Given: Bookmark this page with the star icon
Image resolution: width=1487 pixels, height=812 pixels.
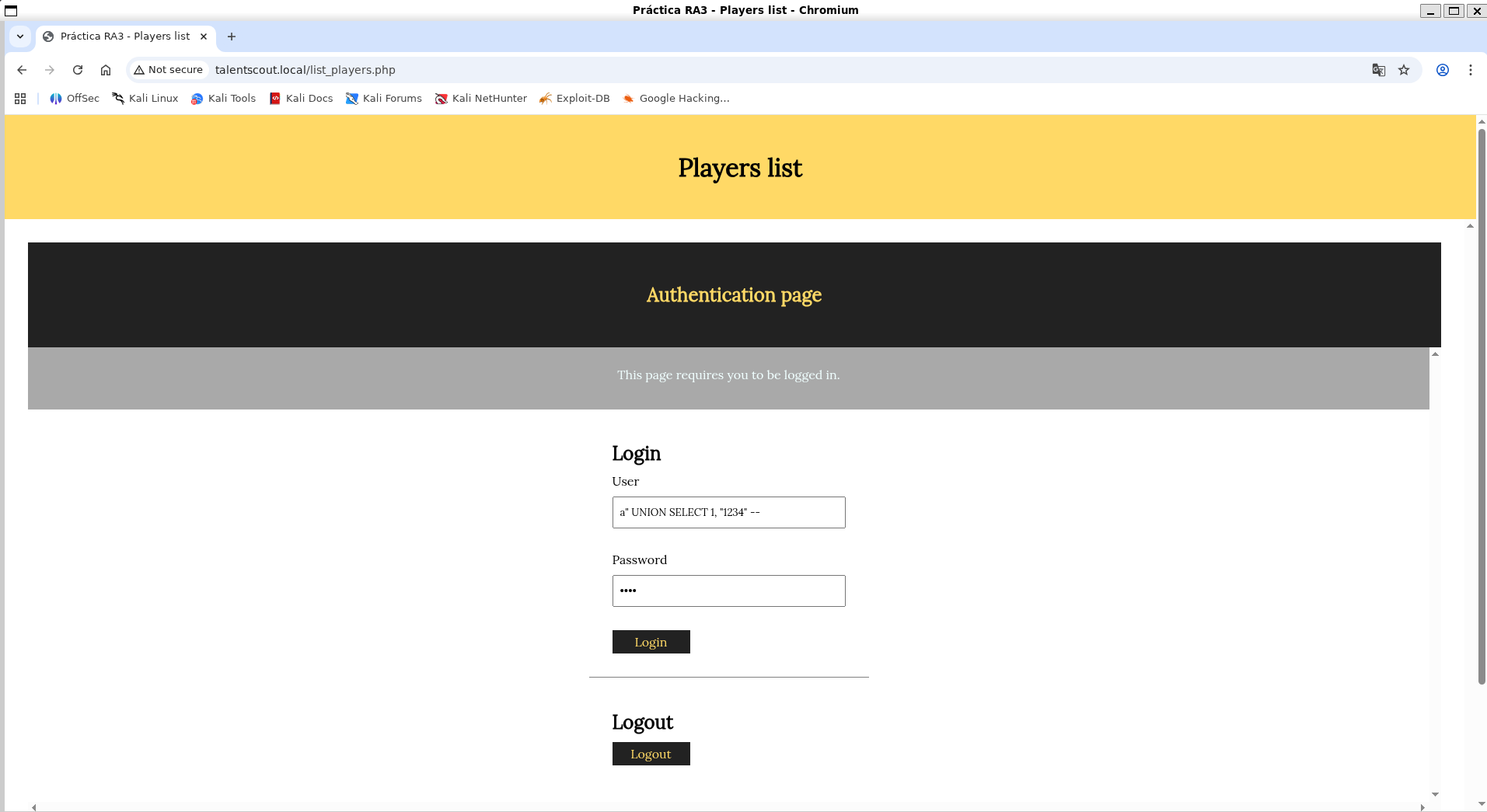Looking at the screenshot, I should point(1404,70).
